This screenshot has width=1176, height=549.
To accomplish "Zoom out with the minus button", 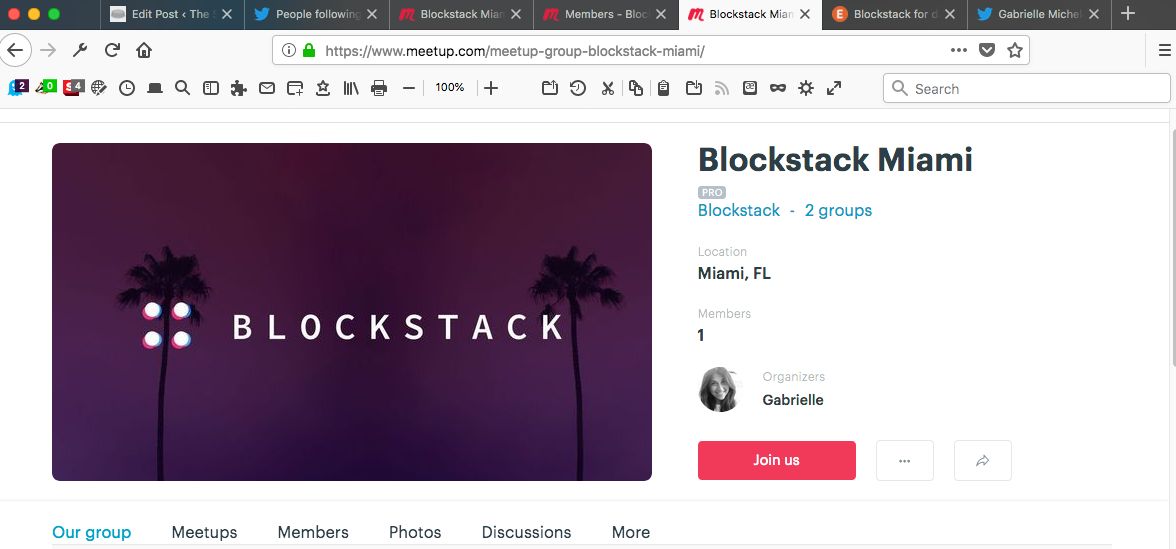I will click(409, 88).
